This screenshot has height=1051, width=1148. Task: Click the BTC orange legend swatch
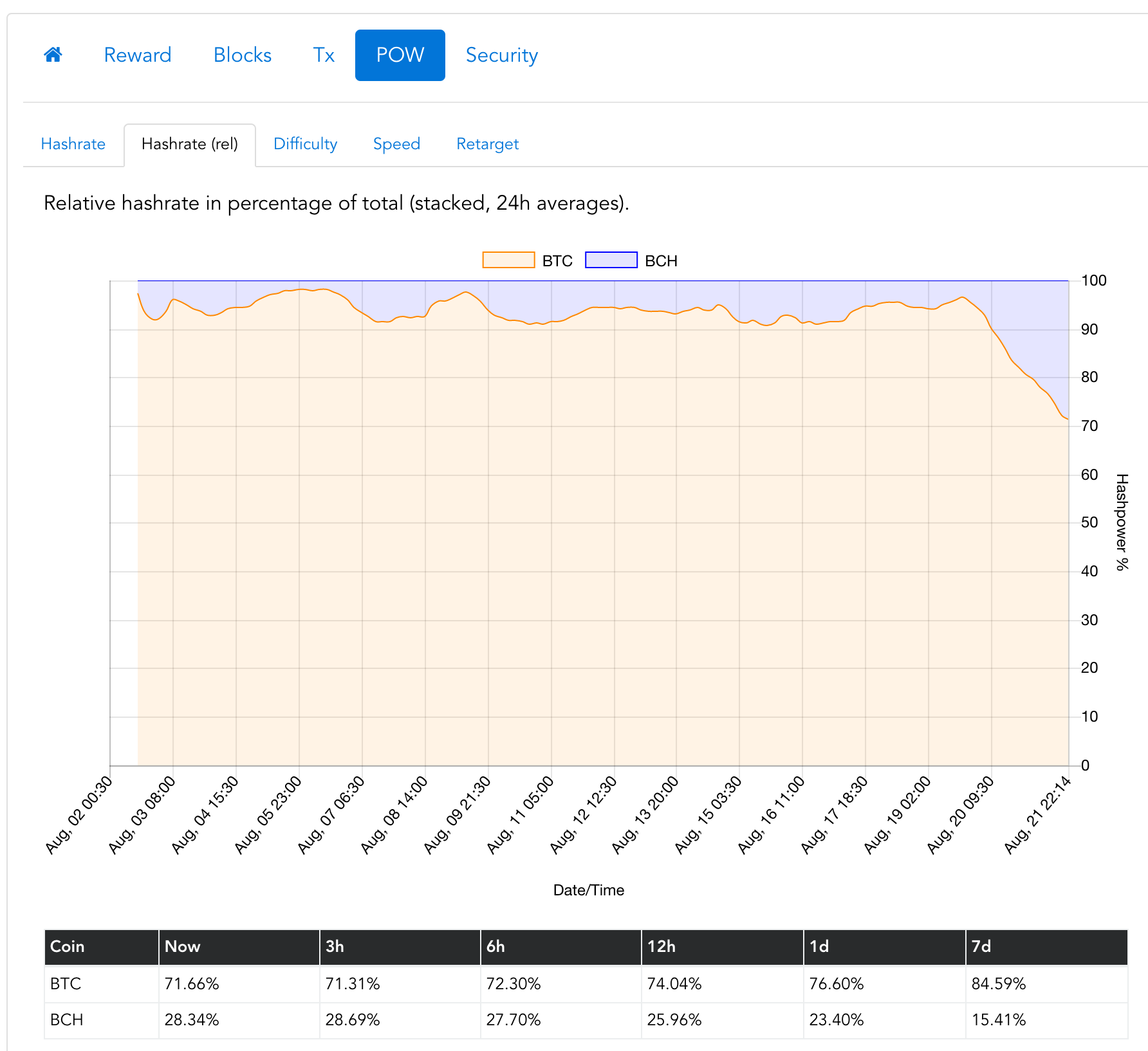[x=508, y=260]
